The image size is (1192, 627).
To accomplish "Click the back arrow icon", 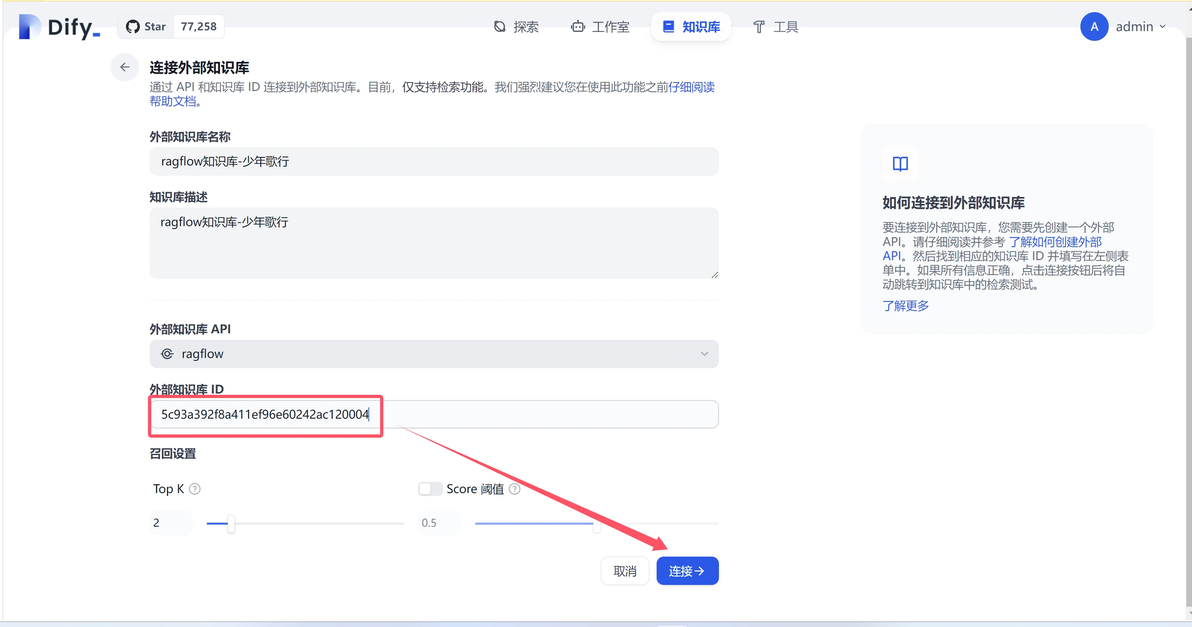I will point(124,67).
